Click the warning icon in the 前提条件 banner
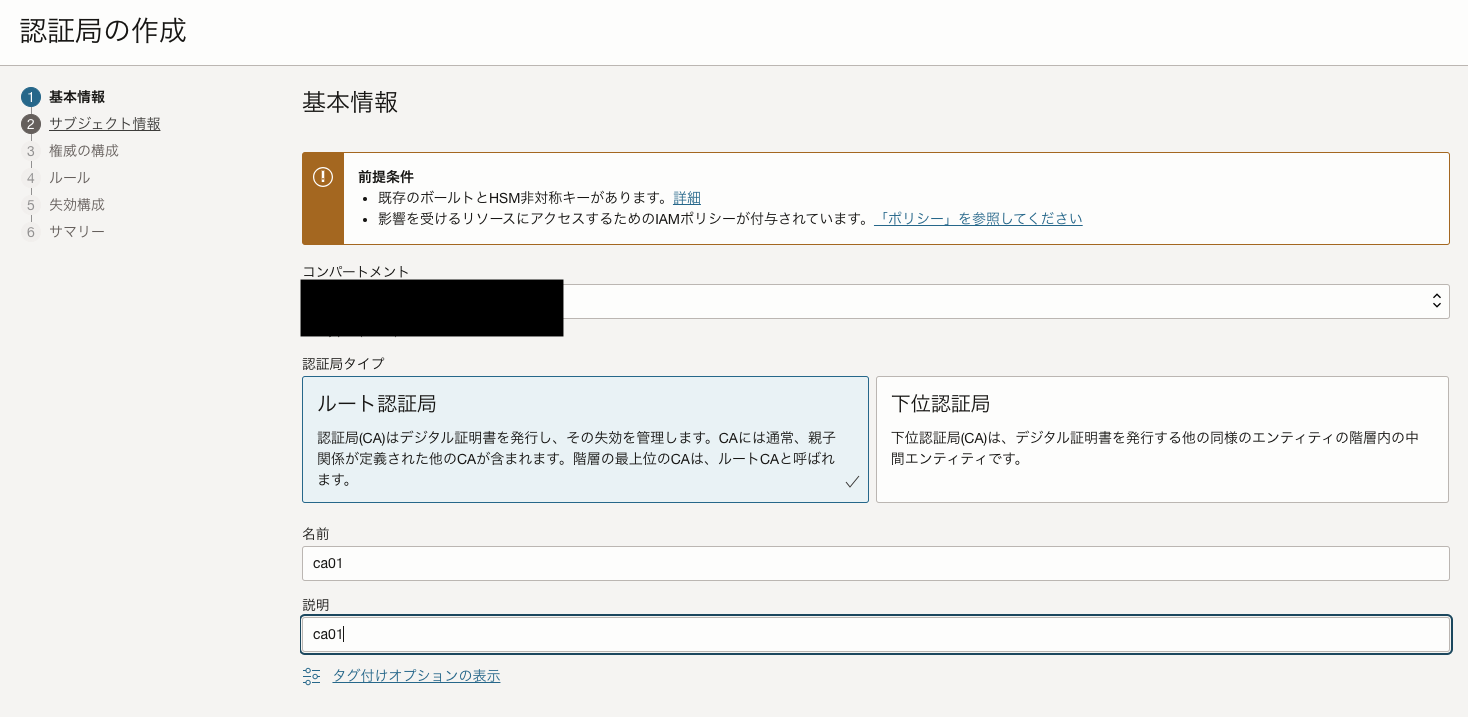Screen dimensions: 1468x717 coord(322,176)
